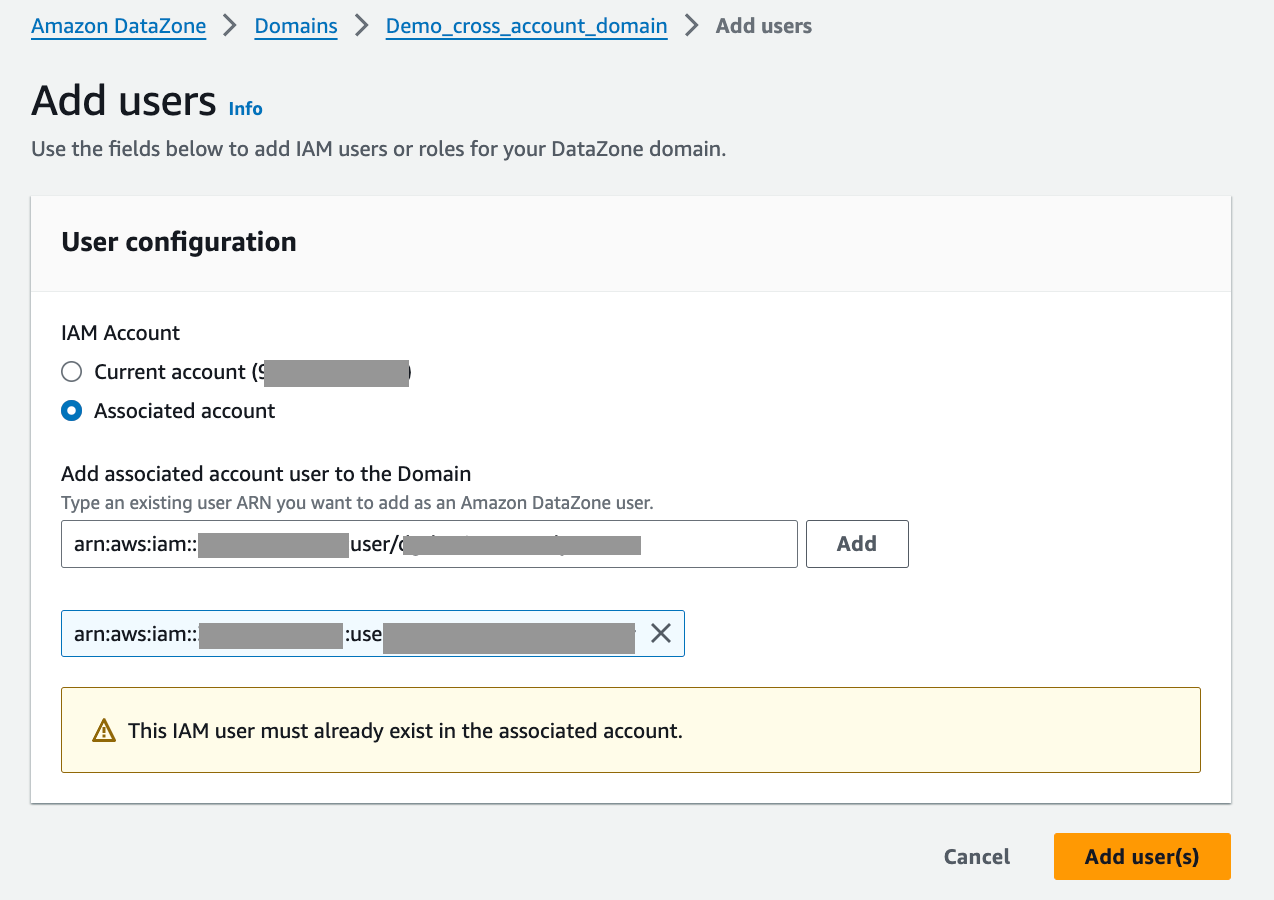Viewport: 1274px width, 900px height.
Task: Open the Info link beside Add users
Action: click(246, 109)
